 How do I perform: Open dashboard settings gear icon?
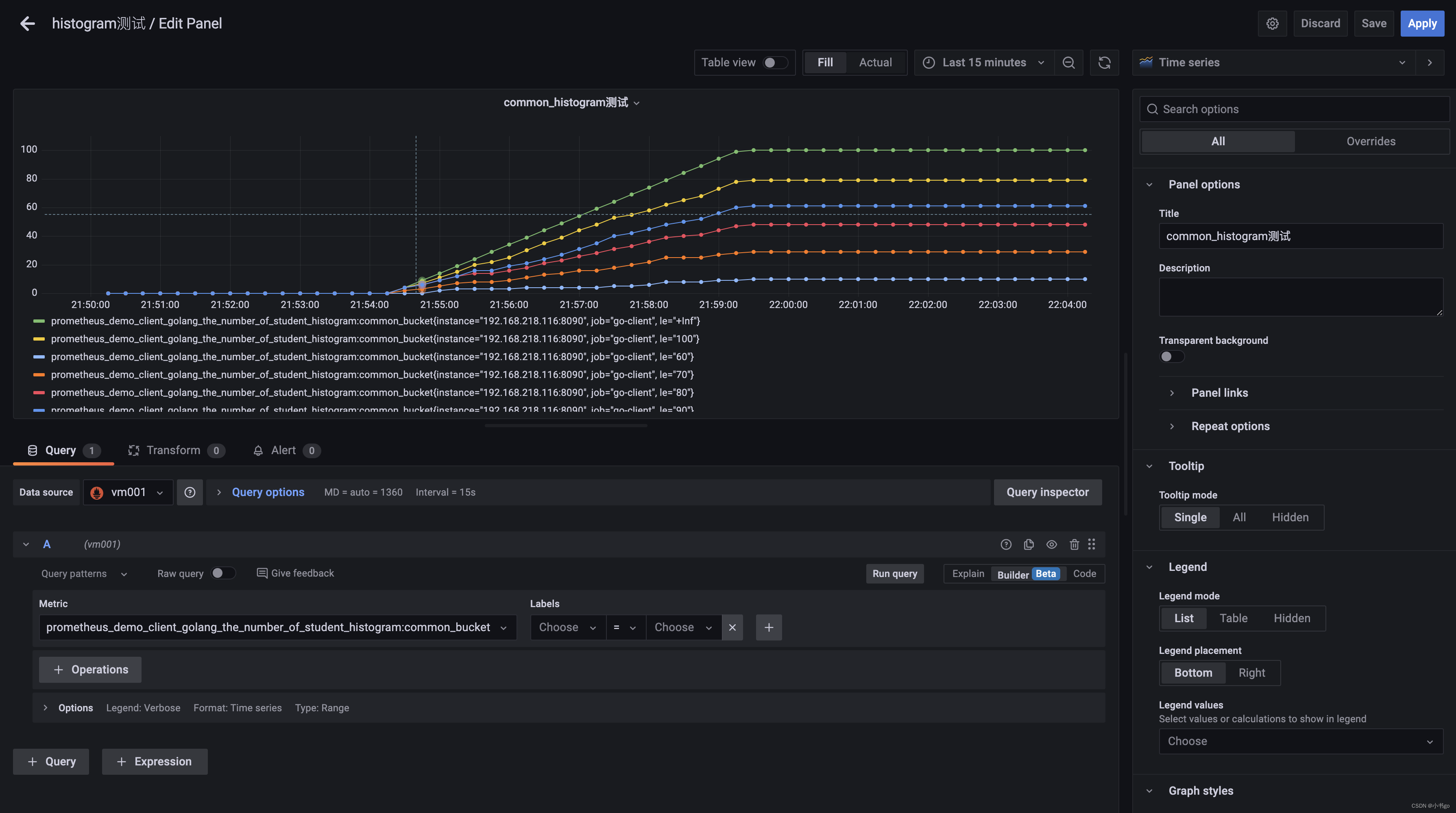[x=1272, y=23]
